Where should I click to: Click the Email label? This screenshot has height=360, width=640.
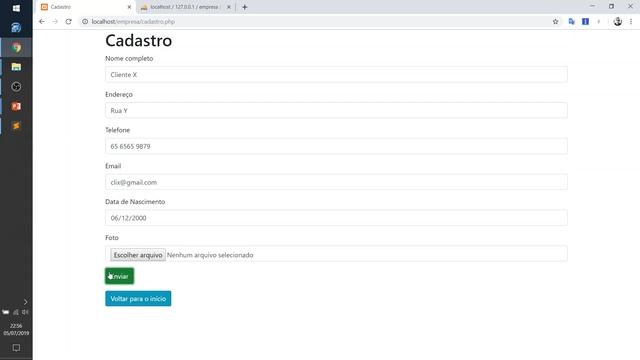tap(113, 166)
